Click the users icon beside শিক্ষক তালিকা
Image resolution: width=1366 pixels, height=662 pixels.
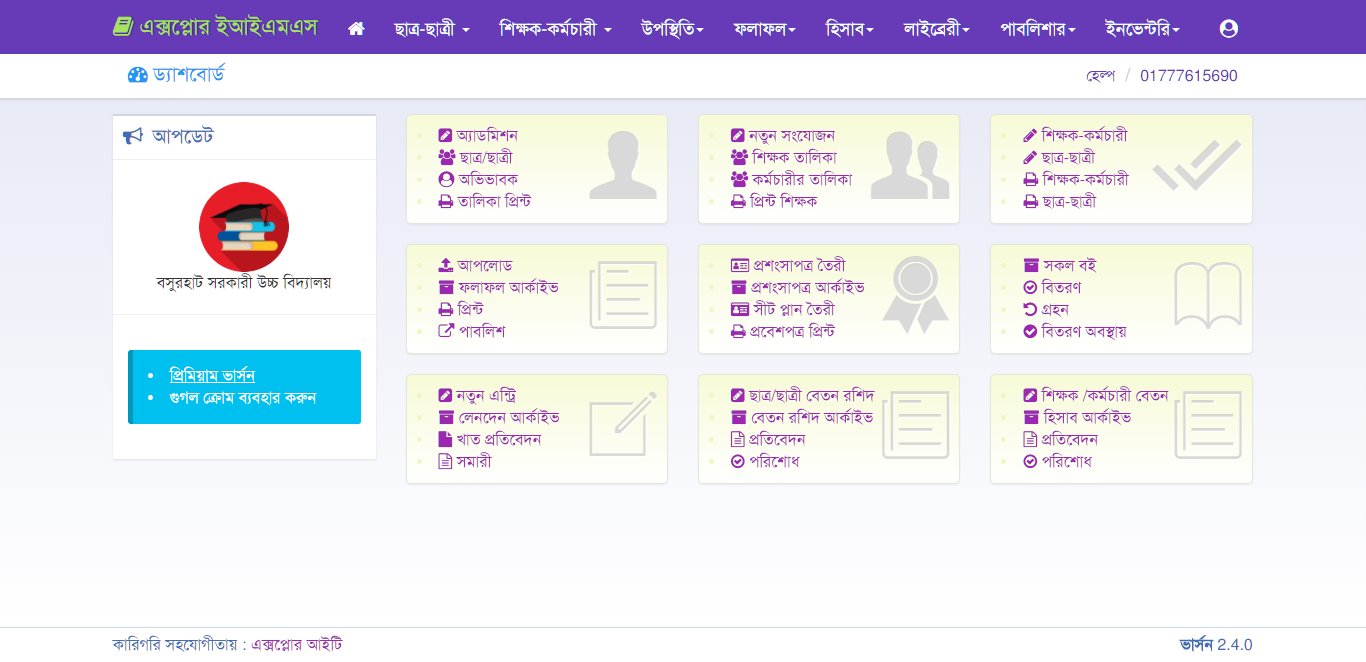(739, 158)
